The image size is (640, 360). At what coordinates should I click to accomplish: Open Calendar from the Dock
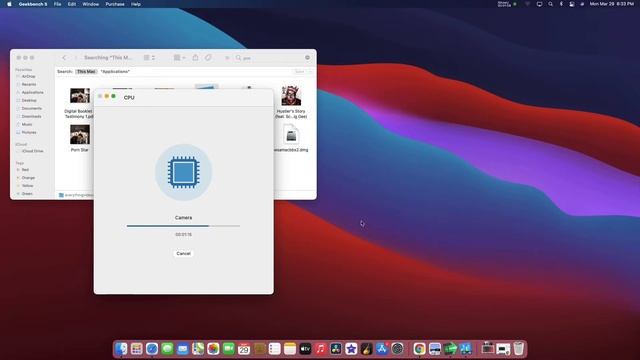click(x=244, y=349)
